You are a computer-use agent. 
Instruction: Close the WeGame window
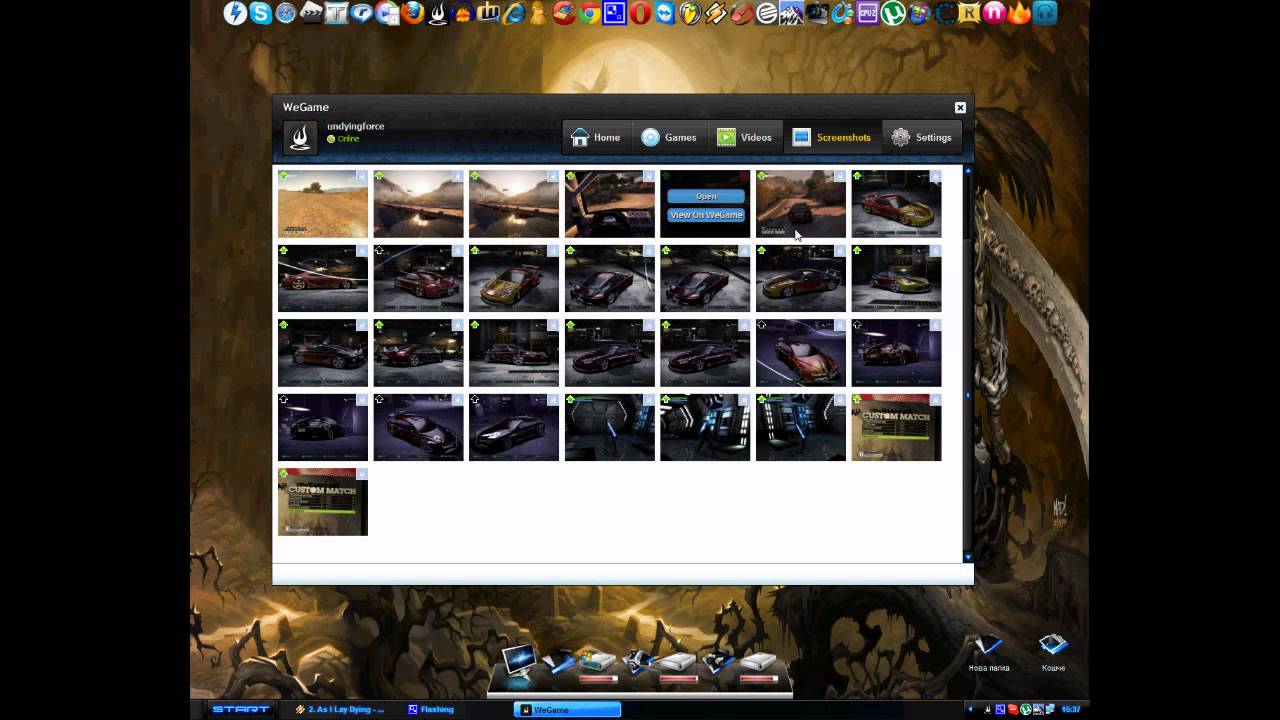point(960,107)
